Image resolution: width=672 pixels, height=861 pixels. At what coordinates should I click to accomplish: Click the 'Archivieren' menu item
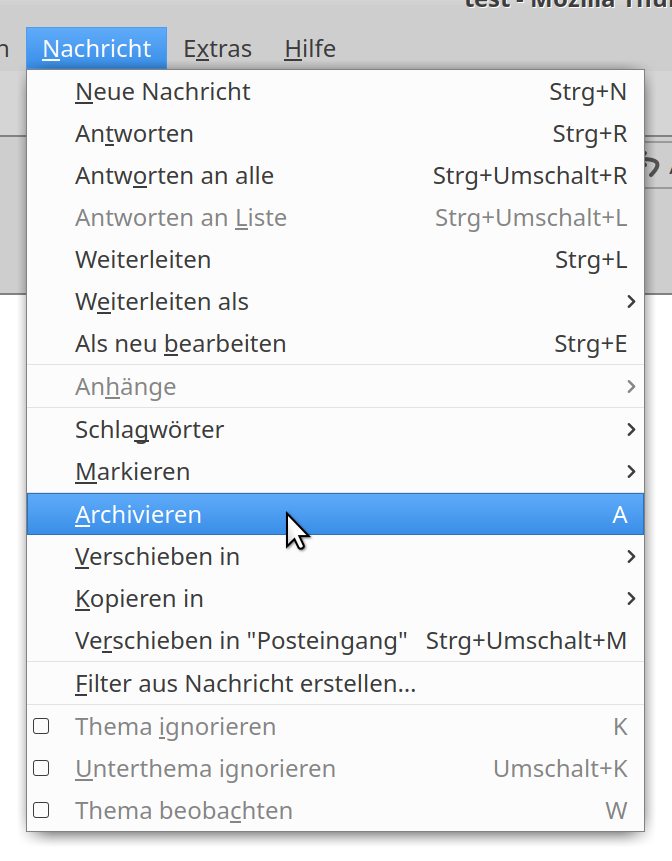click(x=139, y=515)
